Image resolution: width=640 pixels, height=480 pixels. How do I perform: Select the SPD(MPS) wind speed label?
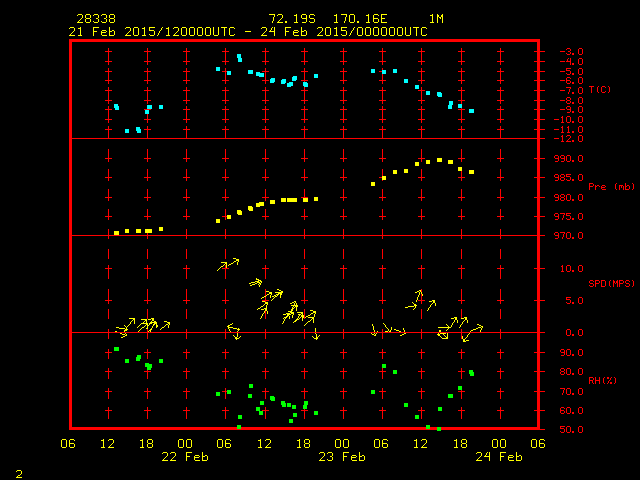pyautogui.click(x=612, y=284)
